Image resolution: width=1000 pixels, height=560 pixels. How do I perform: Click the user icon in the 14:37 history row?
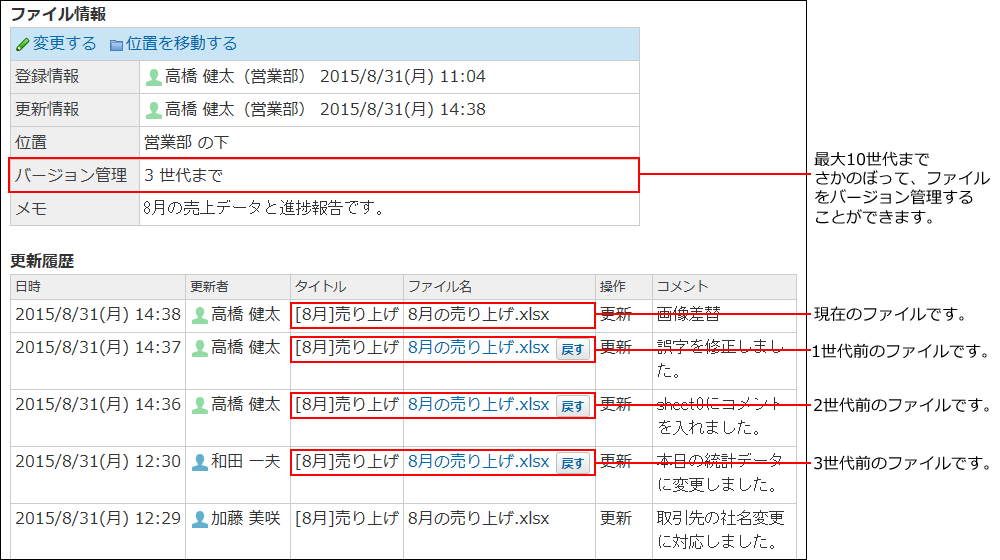pos(200,348)
